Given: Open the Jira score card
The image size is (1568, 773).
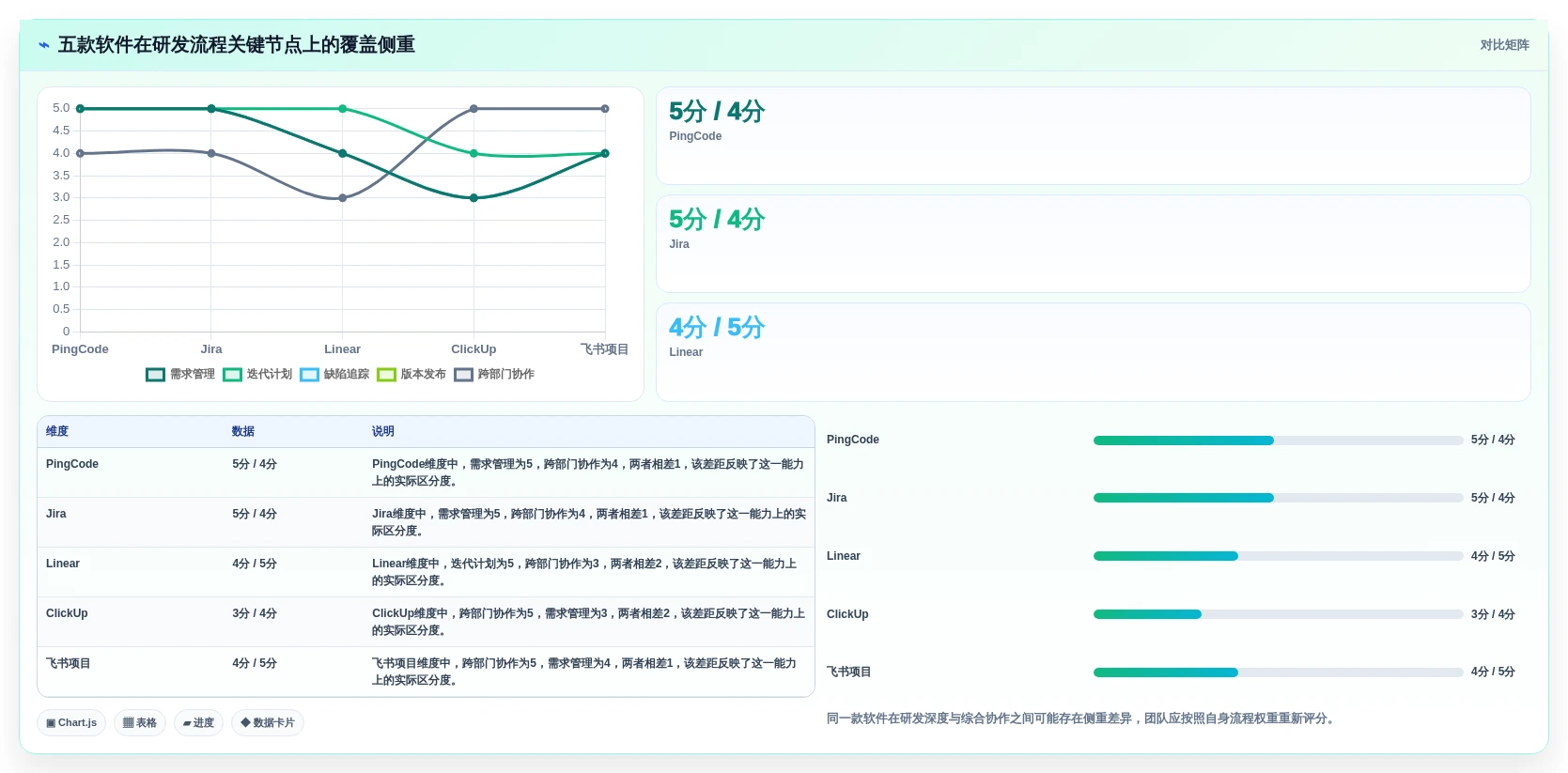Looking at the screenshot, I should (x=1093, y=244).
